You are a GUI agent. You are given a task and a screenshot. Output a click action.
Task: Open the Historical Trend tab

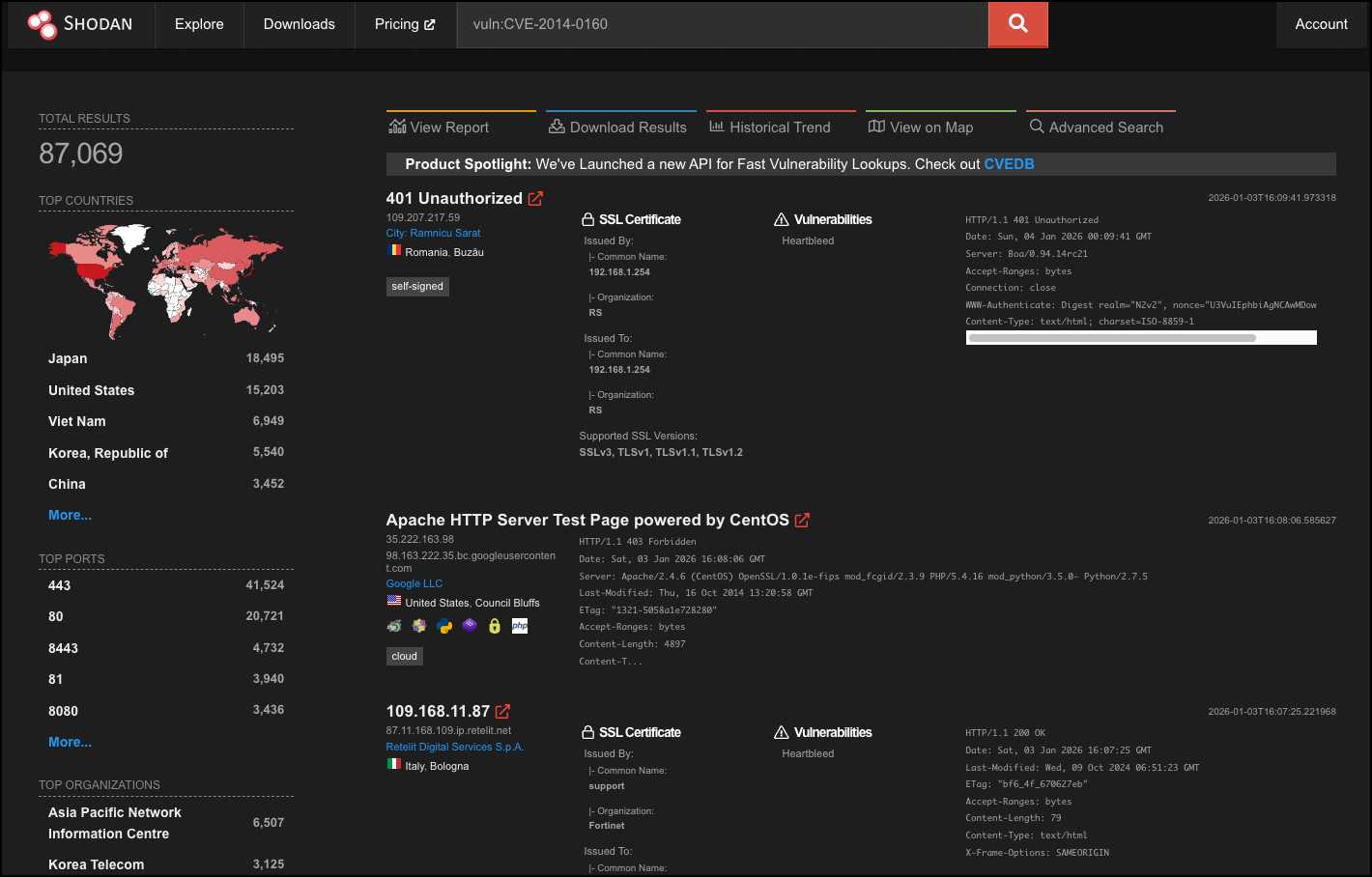(x=770, y=127)
